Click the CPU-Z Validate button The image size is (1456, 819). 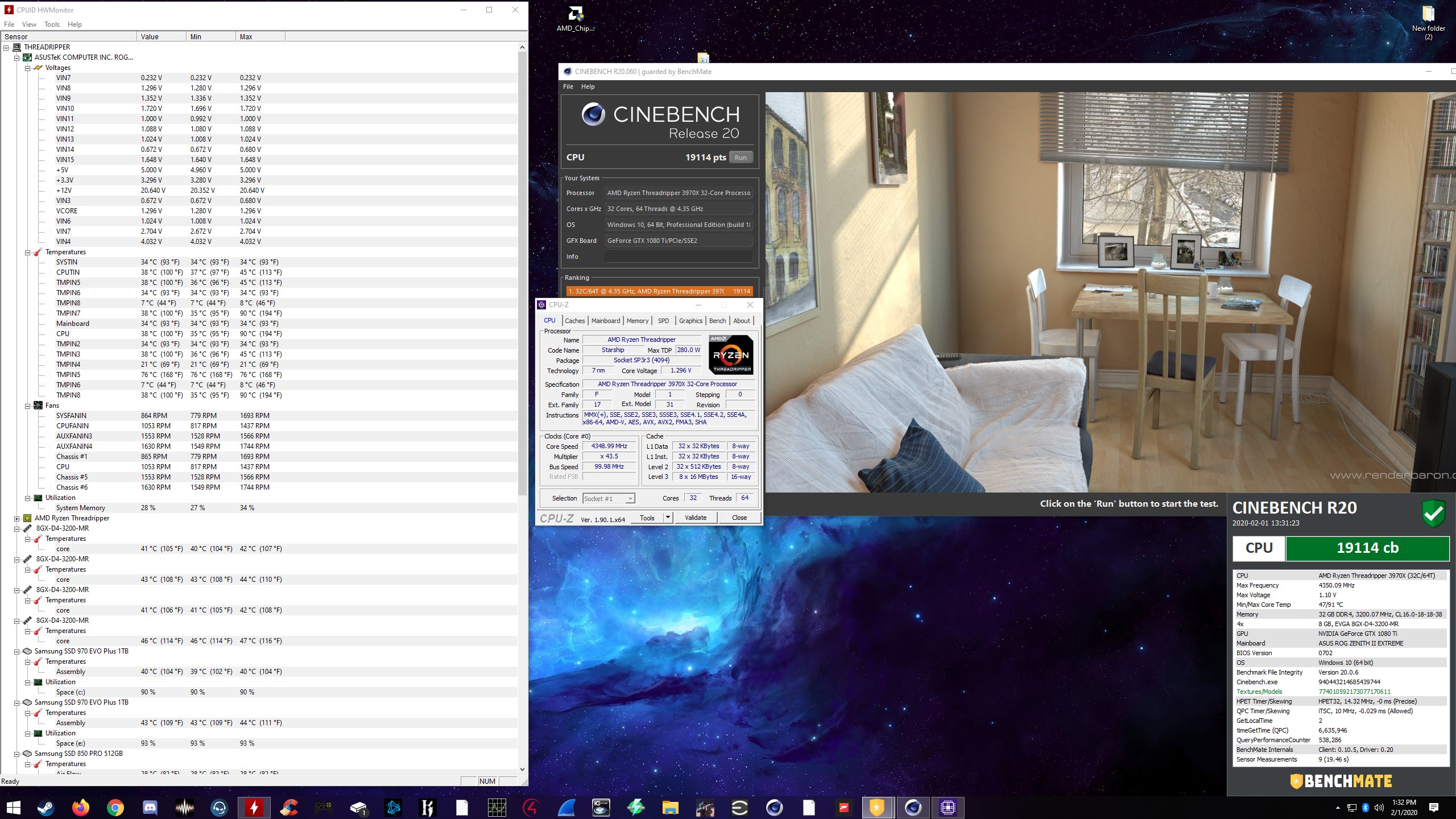[696, 518]
